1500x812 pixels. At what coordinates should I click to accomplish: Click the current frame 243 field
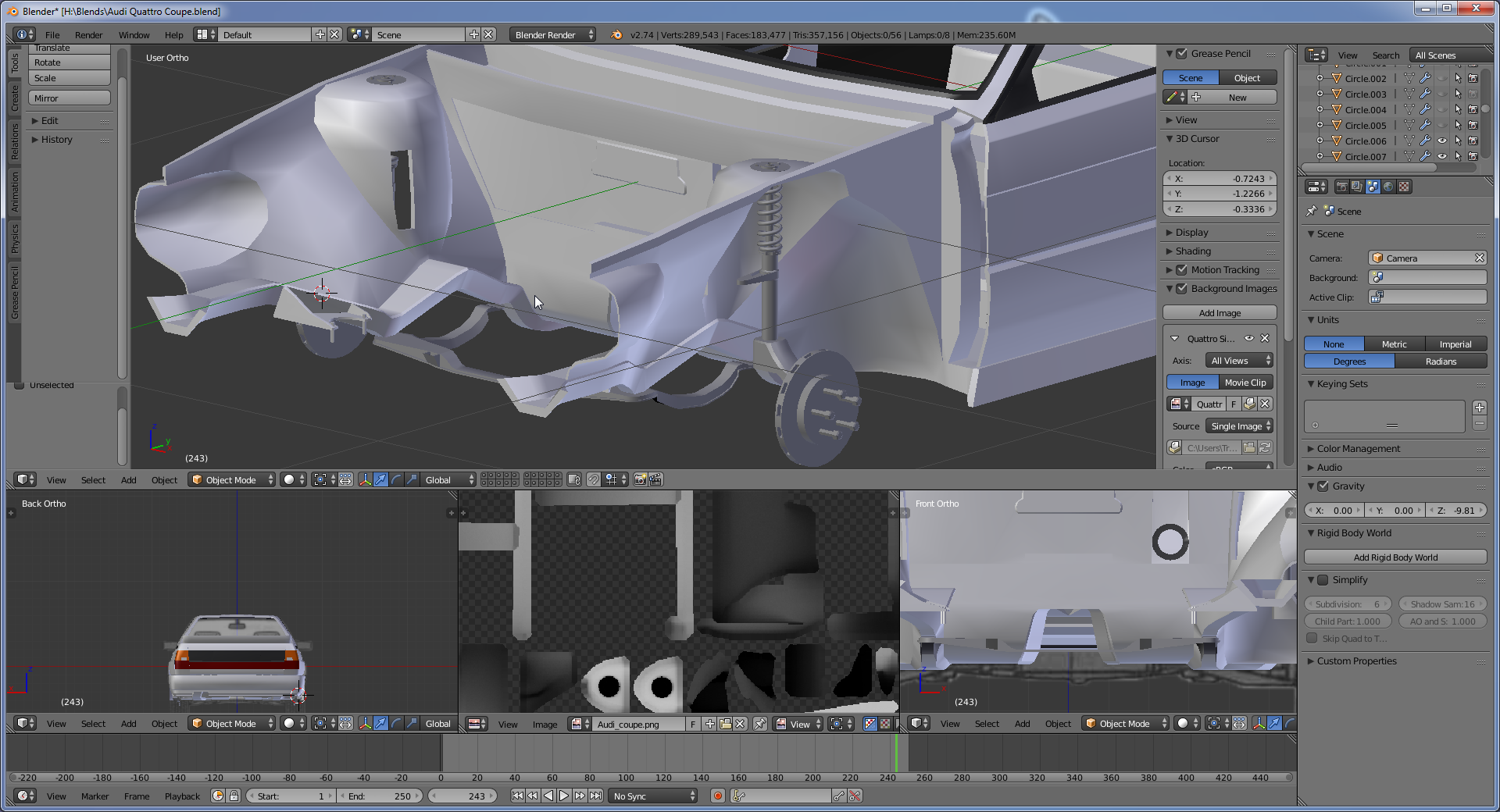463,796
